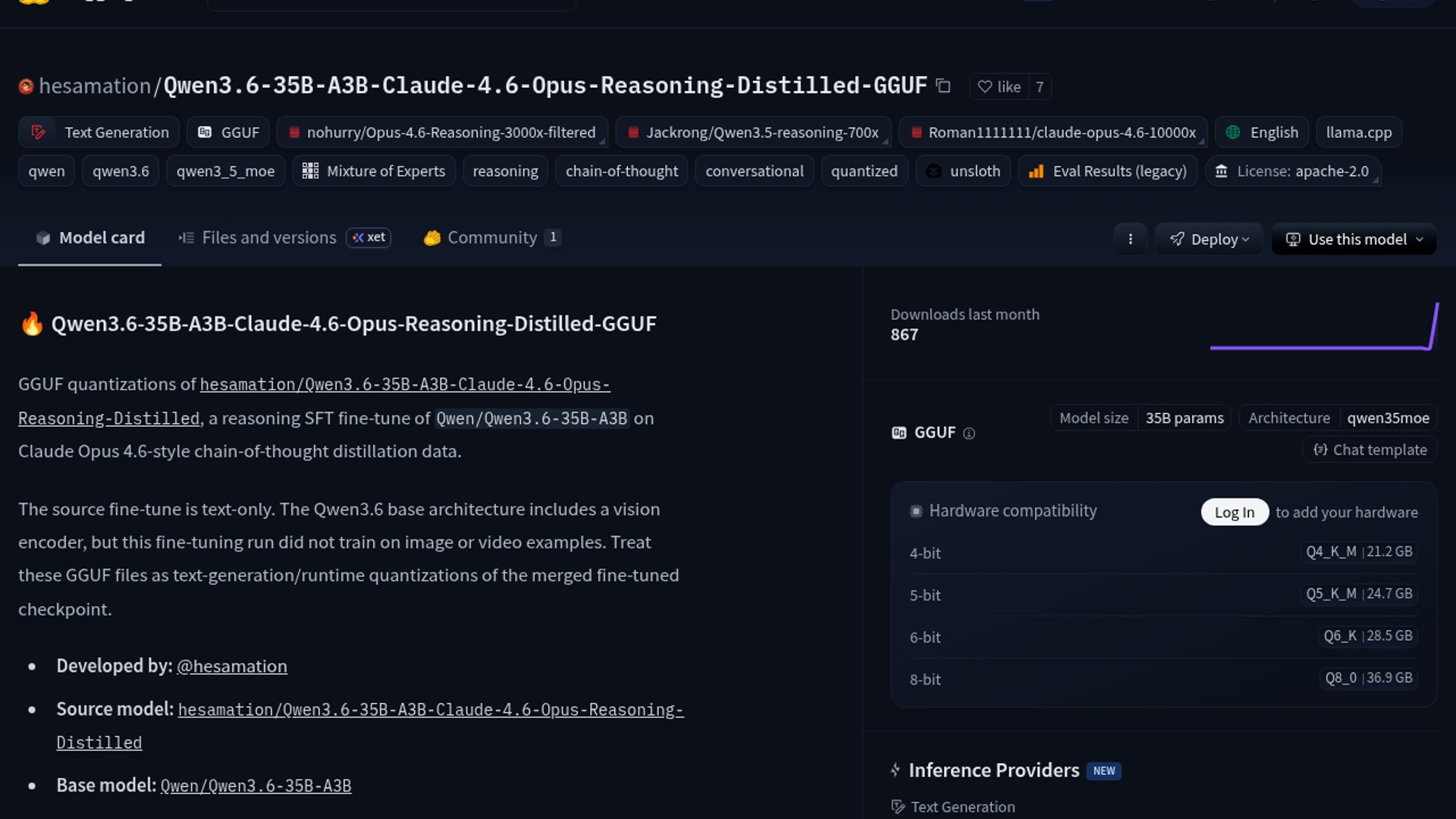Select the Text Generation tag

point(99,133)
